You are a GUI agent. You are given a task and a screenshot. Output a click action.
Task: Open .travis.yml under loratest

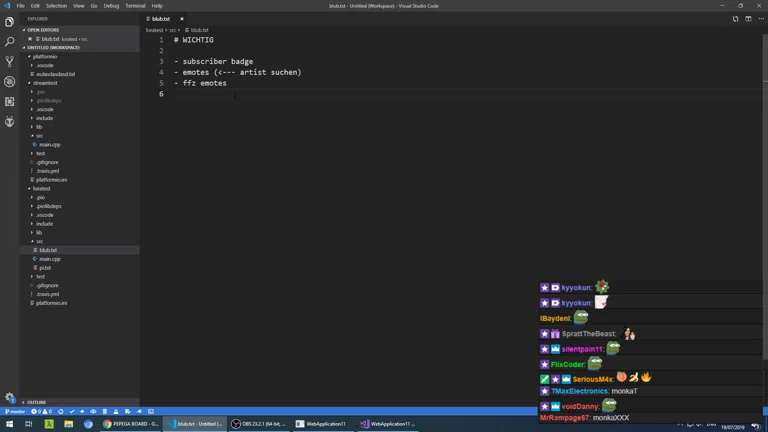[x=48, y=294]
